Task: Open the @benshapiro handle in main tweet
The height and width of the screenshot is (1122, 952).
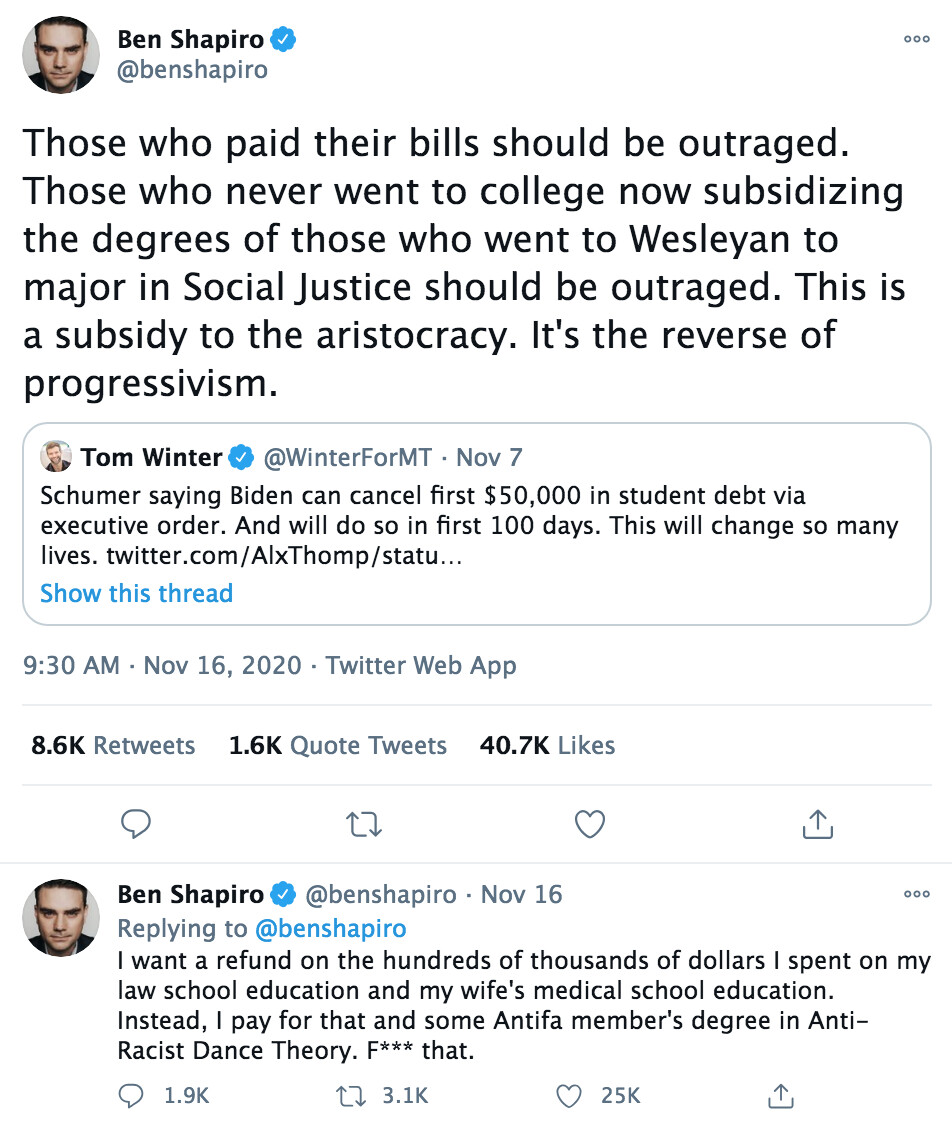Action: coord(193,71)
